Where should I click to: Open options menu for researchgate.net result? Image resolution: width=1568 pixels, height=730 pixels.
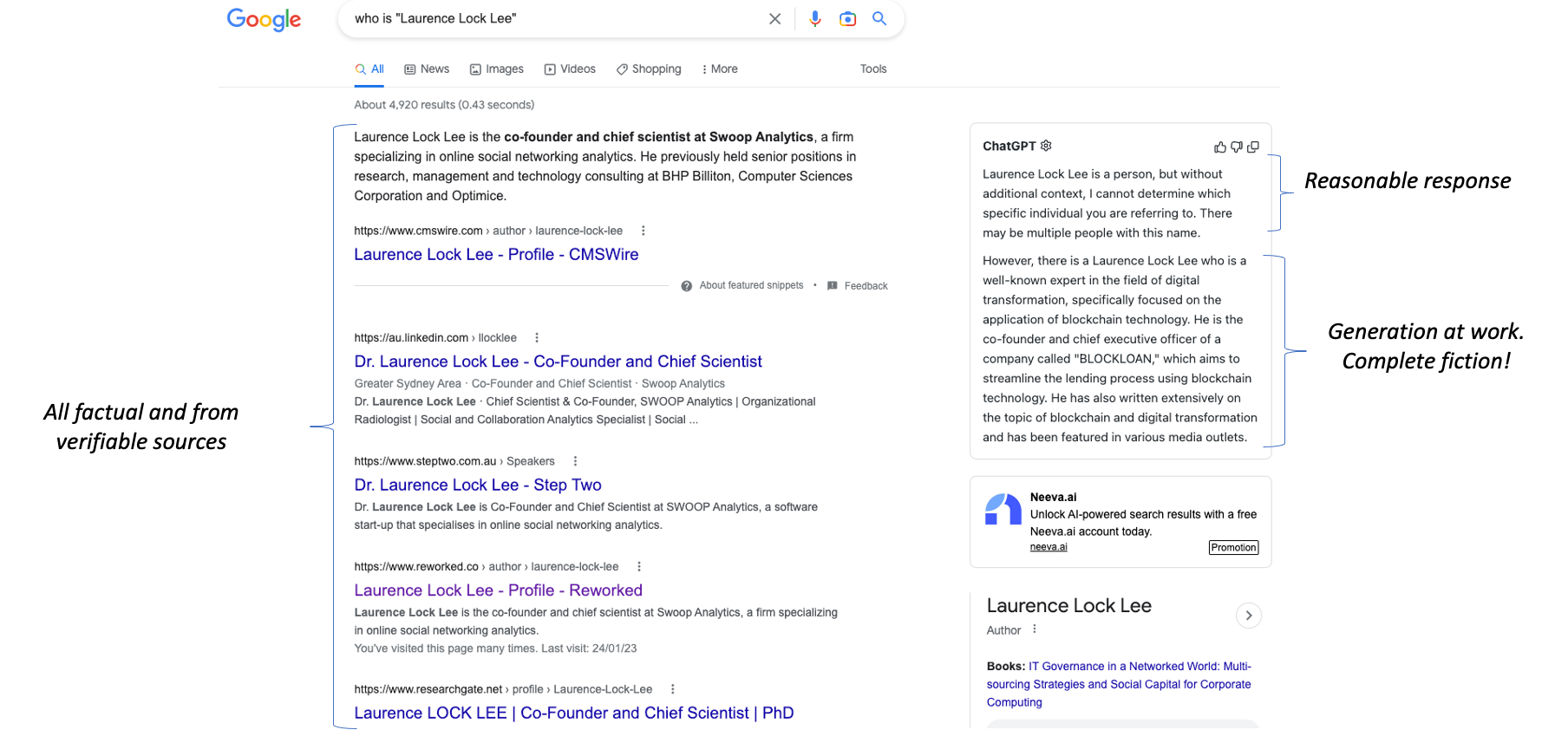[673, 689]
